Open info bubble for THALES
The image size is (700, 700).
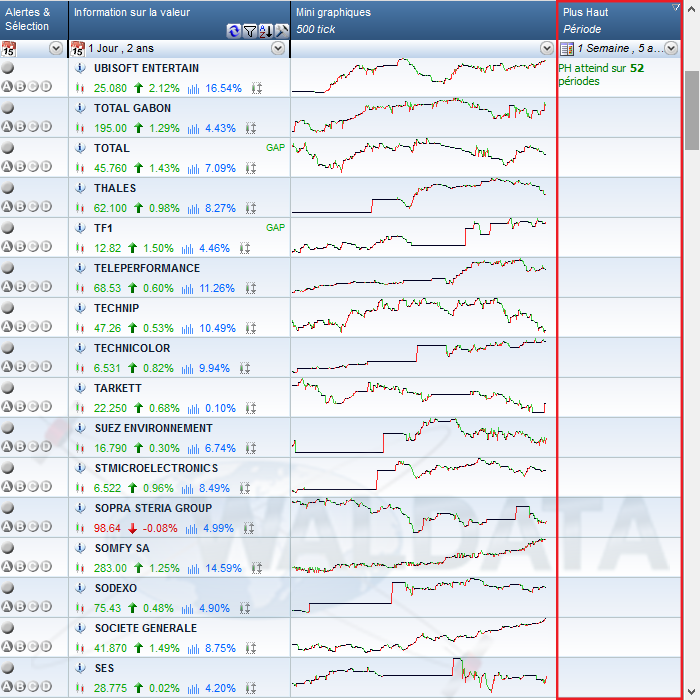point(80,188)
